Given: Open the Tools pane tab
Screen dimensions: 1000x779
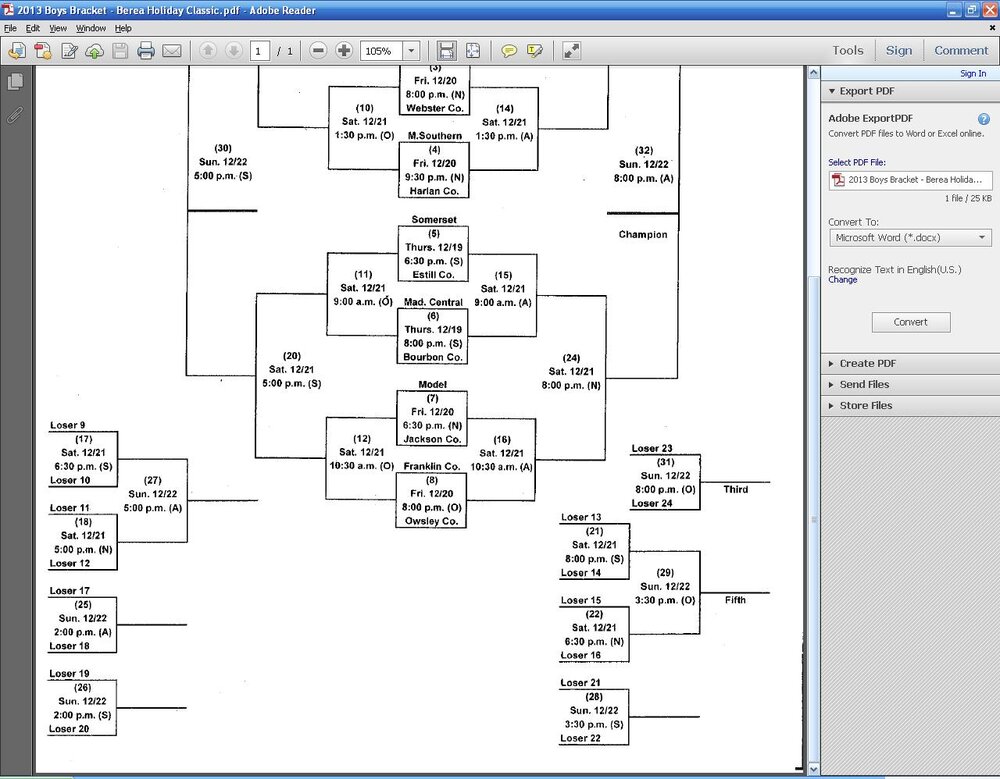Looking at the screenshot, I should (x=848, y=50).
